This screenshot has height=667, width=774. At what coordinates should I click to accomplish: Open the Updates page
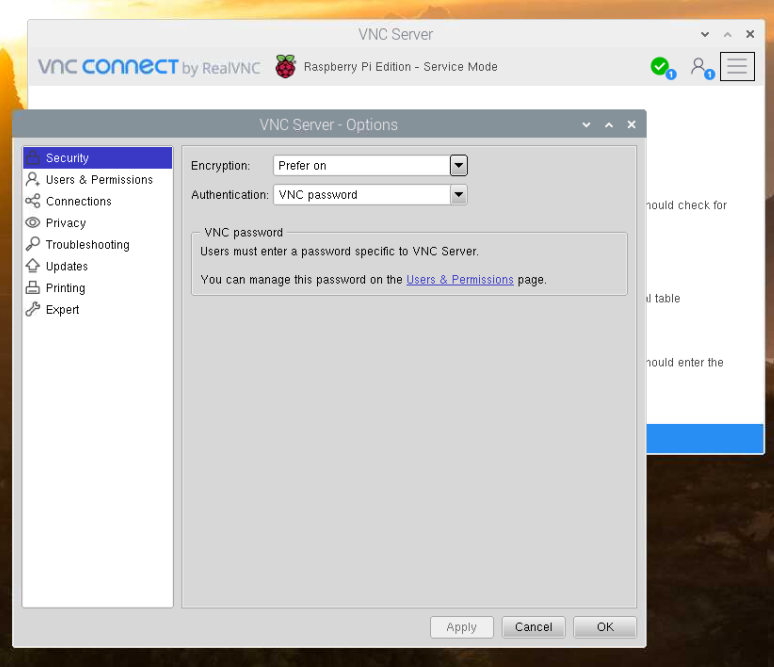point(98,267)
